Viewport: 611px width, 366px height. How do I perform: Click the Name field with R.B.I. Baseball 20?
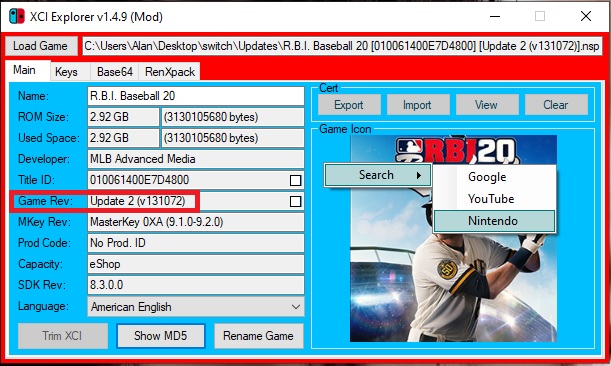pyautogui.click(x=196, y=96)
